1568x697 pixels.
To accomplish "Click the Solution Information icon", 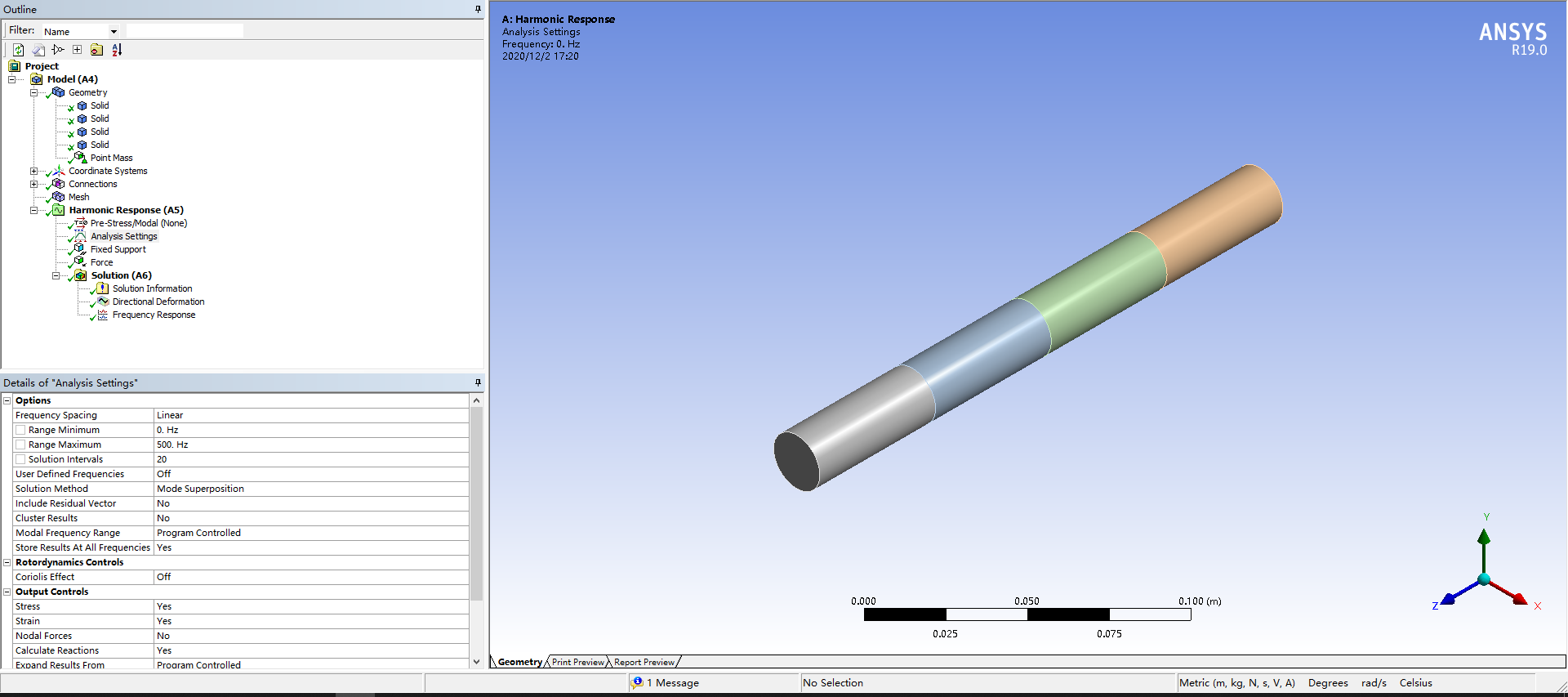I will [102, 288].
